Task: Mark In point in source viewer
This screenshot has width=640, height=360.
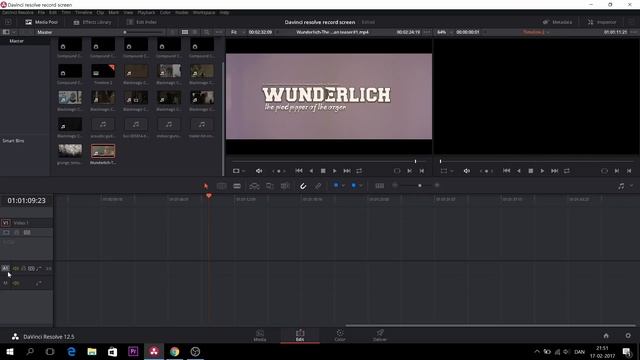Action: (x=409, y=171)
